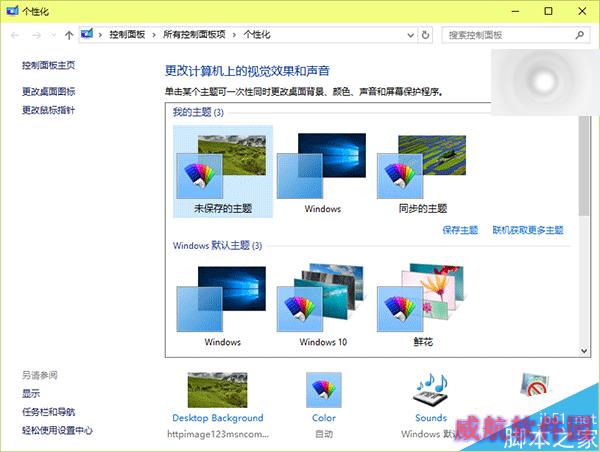This screenshot has width=600, height=452.
Task: Open 显示 link under 另请参阅
Action: point(31,393)
